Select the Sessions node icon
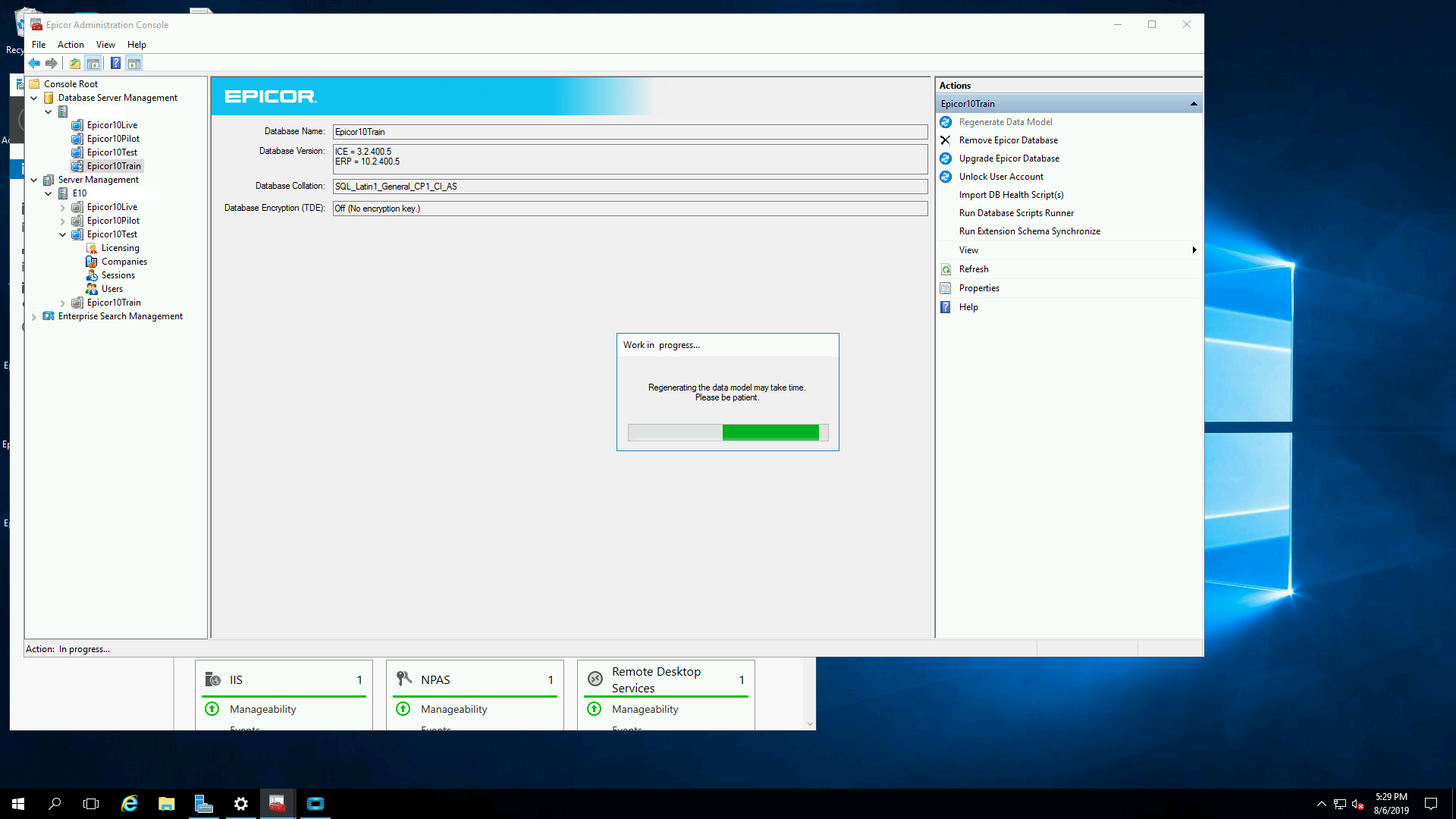This screenshot has width=1456, height=819. (92, 275)
